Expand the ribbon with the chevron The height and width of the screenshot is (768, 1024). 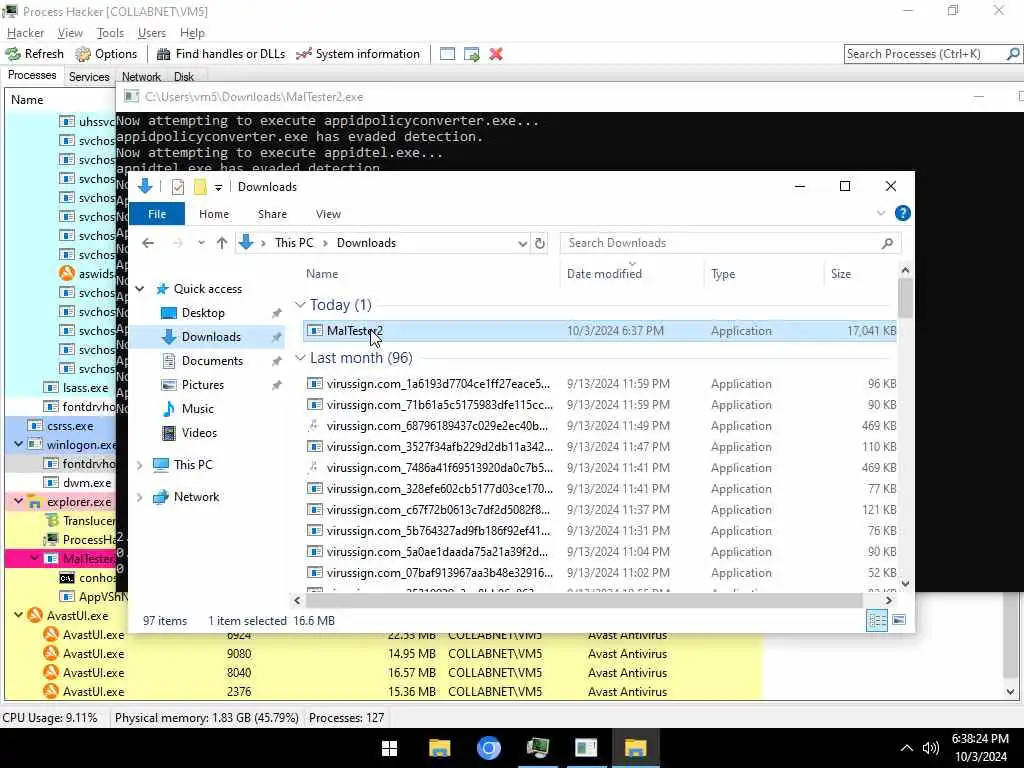[880, 214]
